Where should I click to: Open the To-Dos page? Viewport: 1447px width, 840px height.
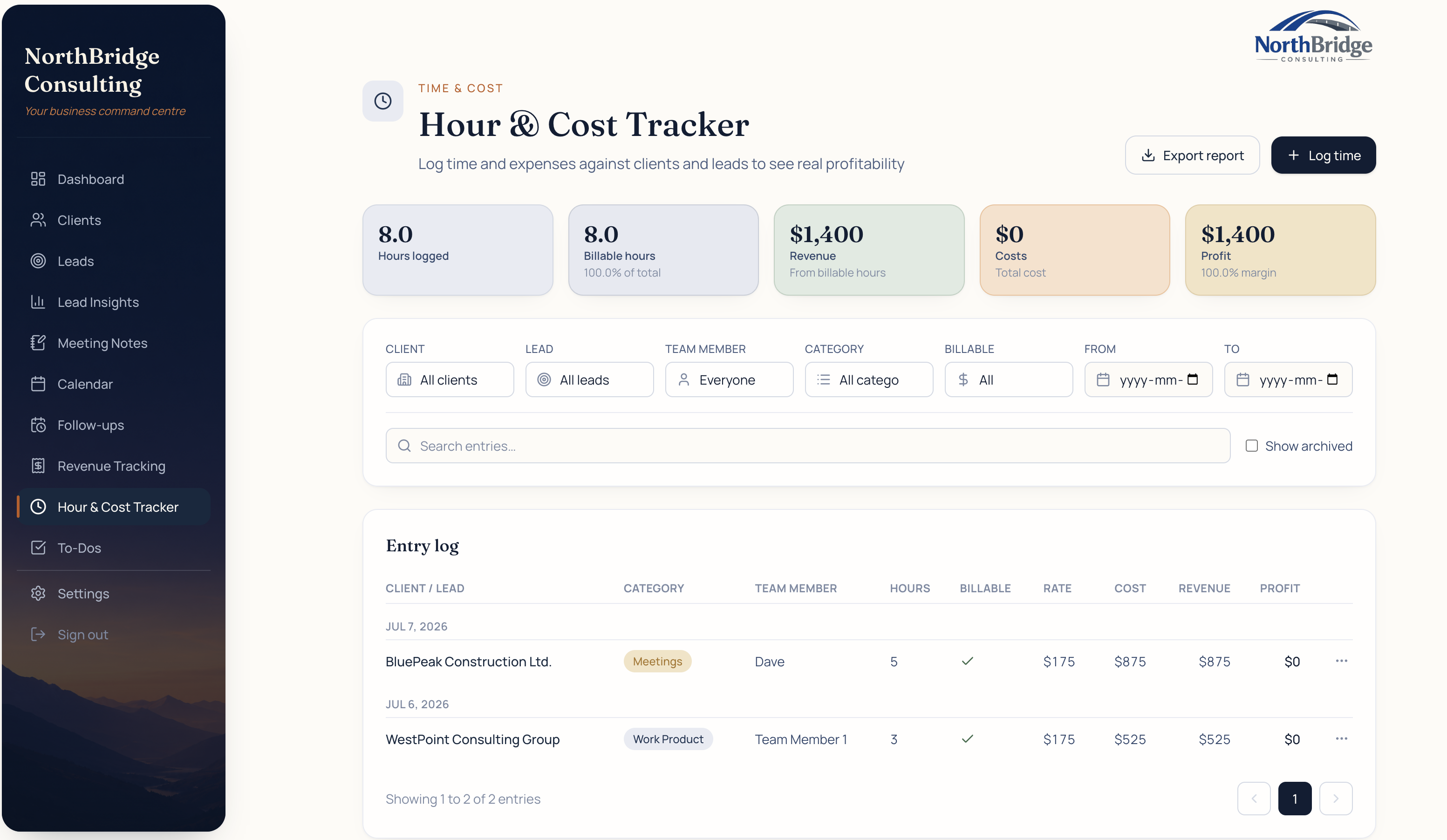point(113,548)
